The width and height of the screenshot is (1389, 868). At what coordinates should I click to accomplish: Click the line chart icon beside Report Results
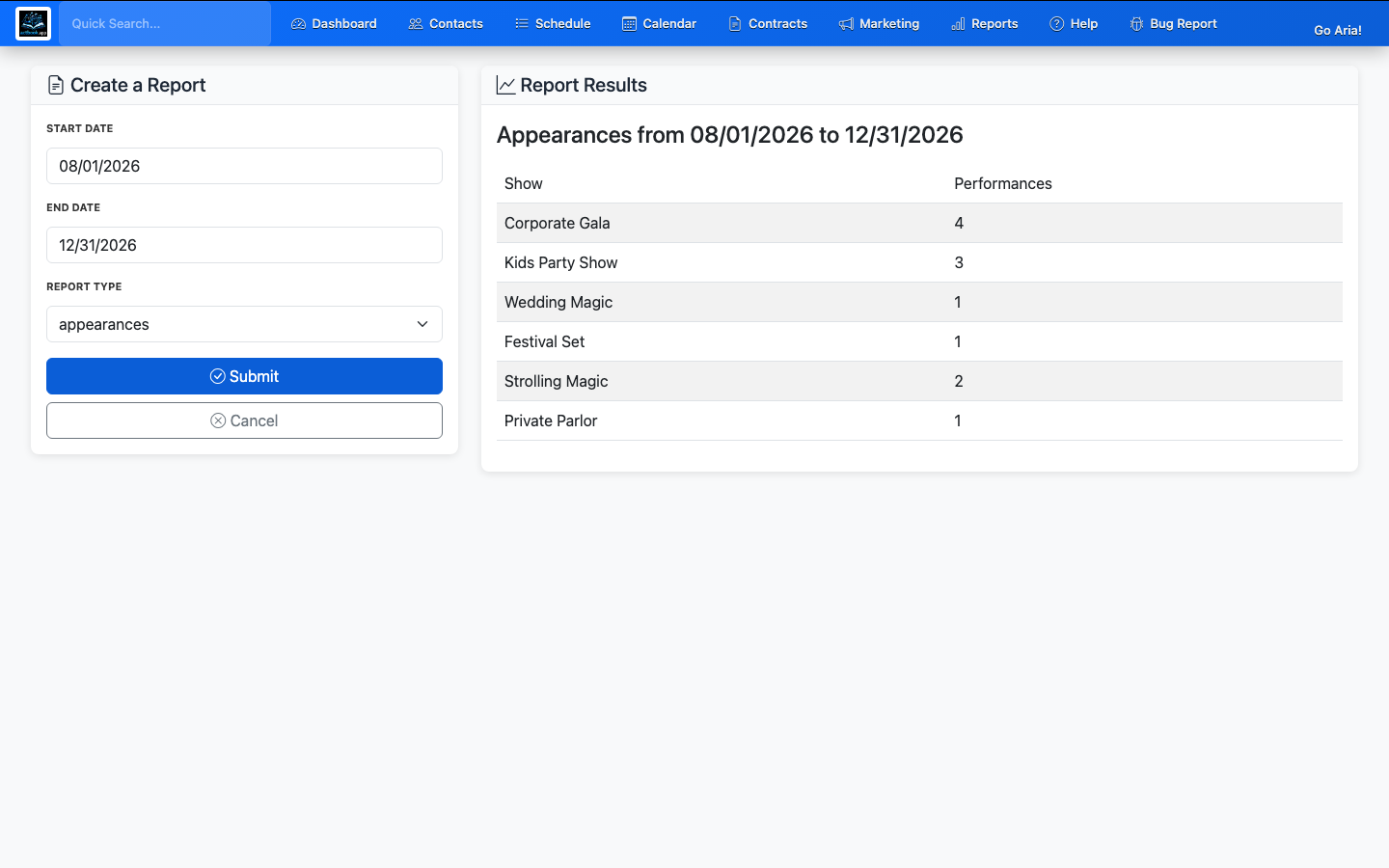click(x=505, y=85)
